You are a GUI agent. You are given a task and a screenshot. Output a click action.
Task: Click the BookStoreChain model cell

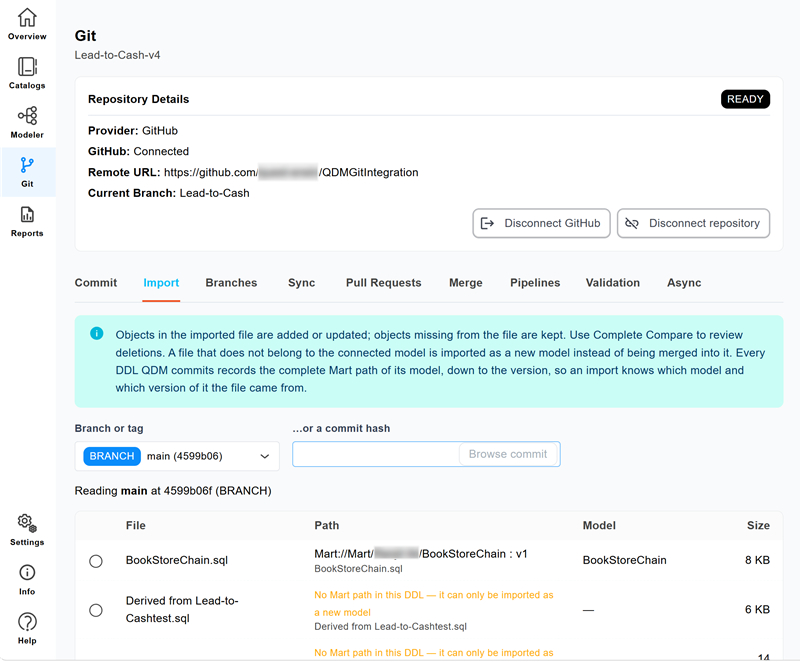(624, 560)
